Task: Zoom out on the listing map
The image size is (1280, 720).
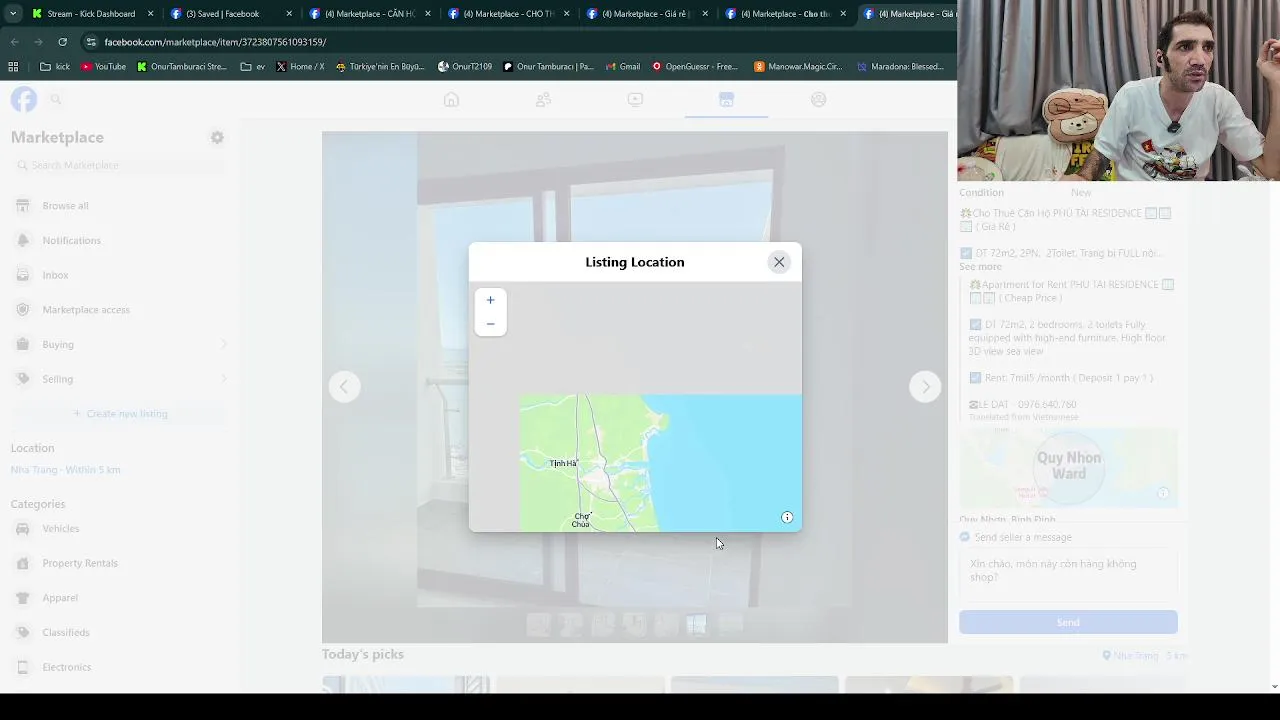Action: point(490,324)
